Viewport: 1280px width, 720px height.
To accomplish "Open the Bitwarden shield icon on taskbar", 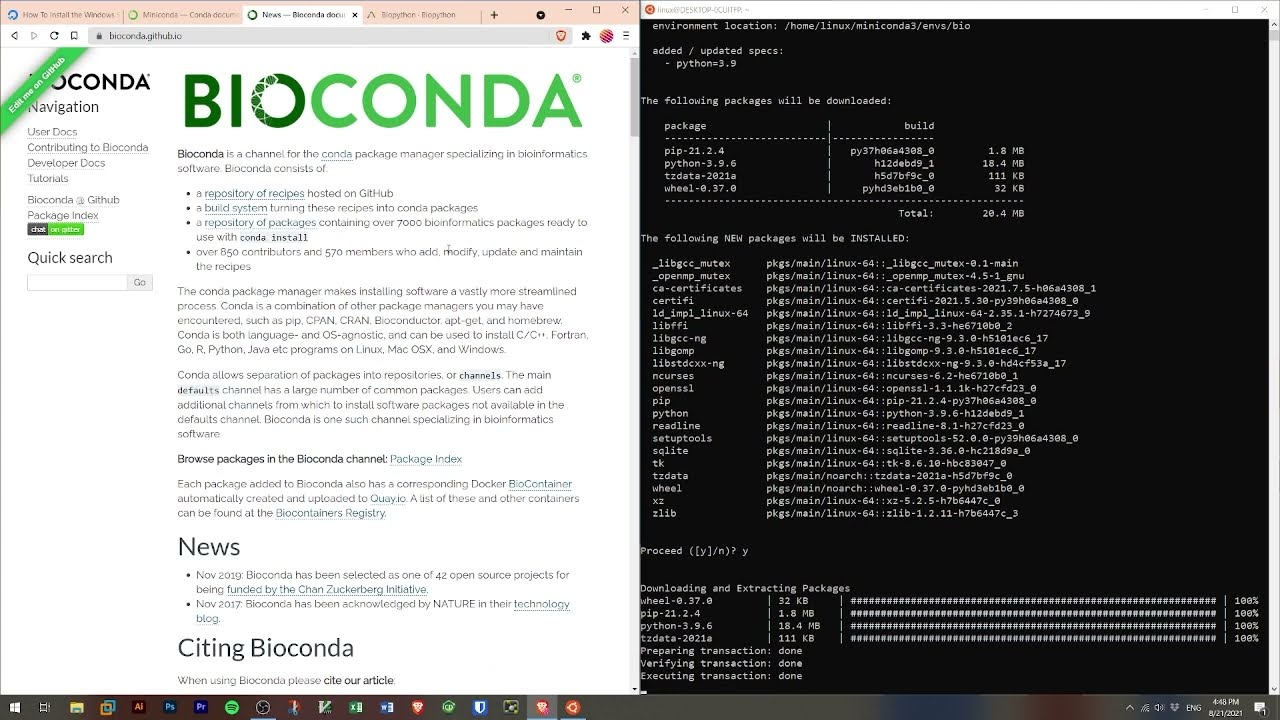I will point(480,707).
